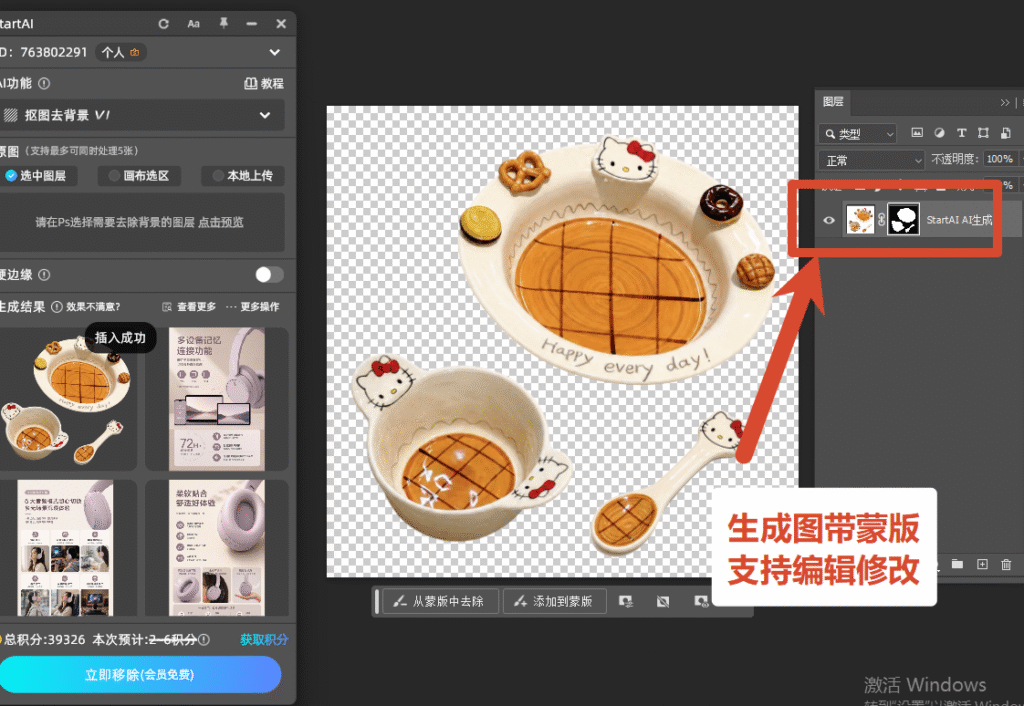Click info icon after 本次预计 points
The height and width of the screenshot is (706, 1024).
(x=204, y=640)
